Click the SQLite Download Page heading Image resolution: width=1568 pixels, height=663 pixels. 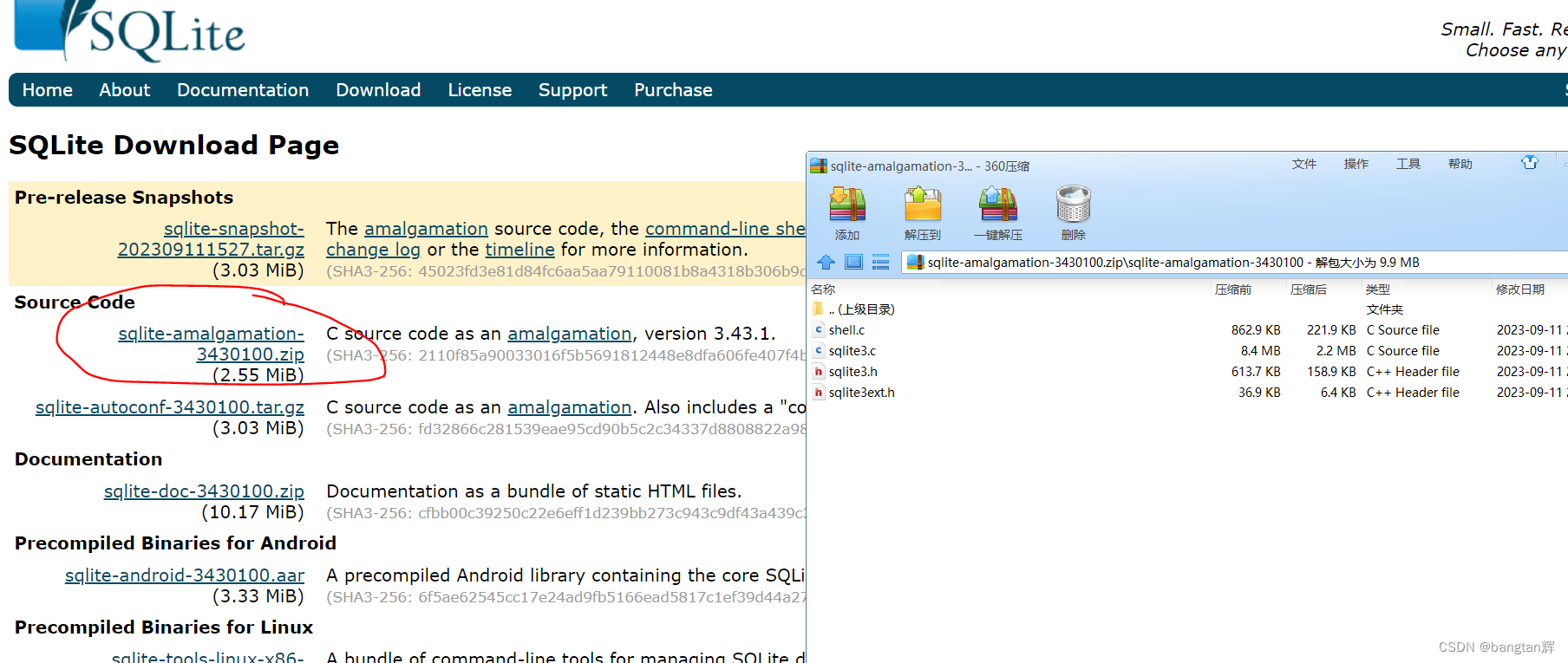coord(174,146)
